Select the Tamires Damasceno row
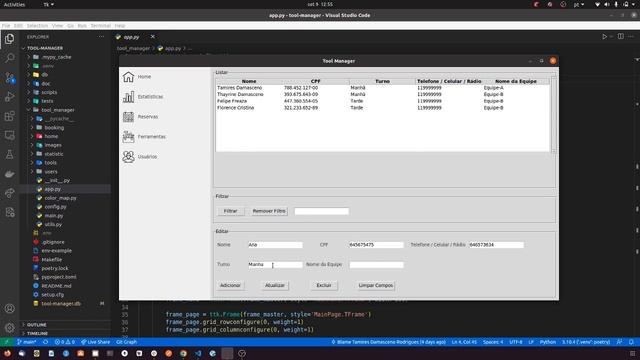This screenshot has height=360, width=640. coord(382,88)
